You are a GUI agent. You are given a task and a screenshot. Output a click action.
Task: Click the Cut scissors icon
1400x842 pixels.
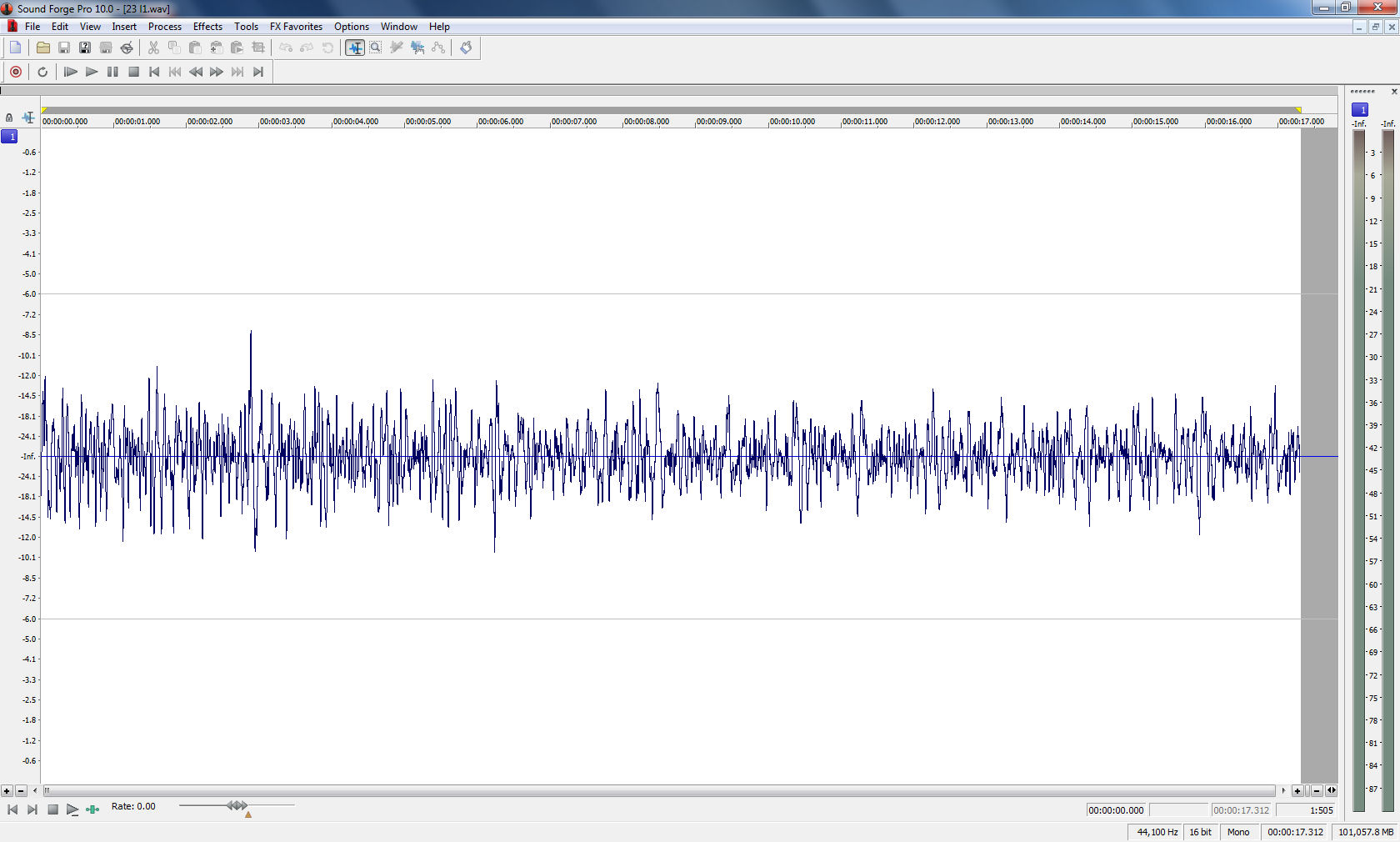point(153,48)
